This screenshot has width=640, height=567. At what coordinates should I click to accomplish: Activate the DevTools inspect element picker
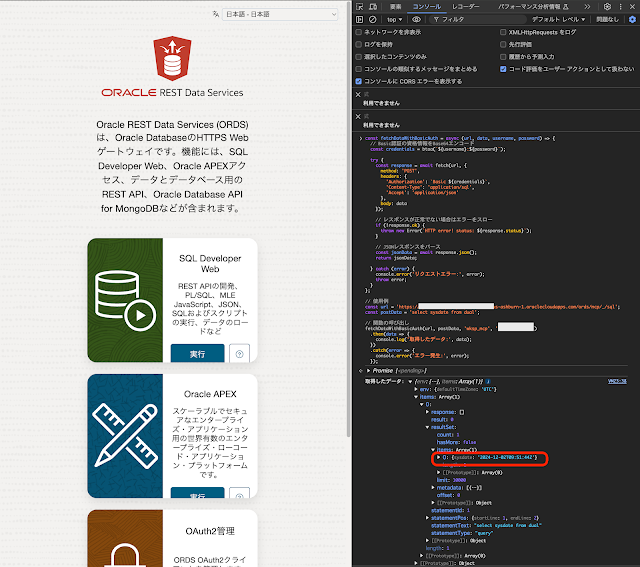pyautogui.click(x=360, y=7)
